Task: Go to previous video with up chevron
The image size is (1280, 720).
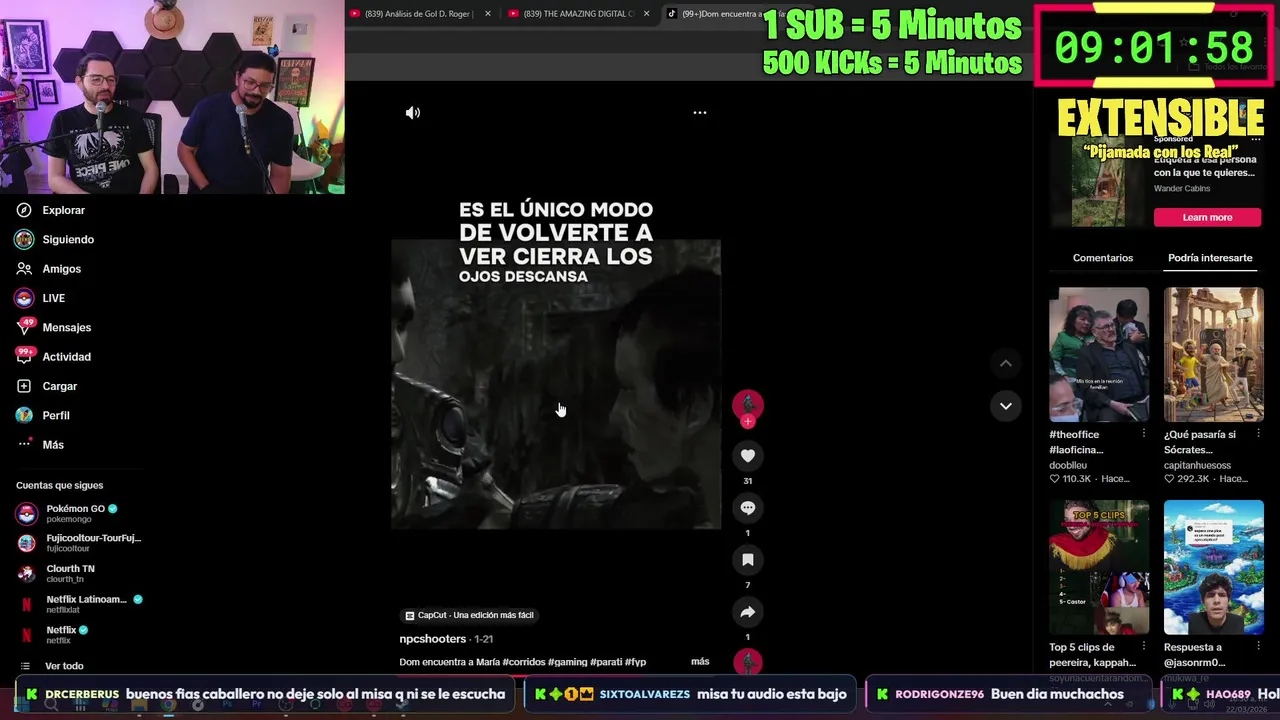Action: 1006,363
